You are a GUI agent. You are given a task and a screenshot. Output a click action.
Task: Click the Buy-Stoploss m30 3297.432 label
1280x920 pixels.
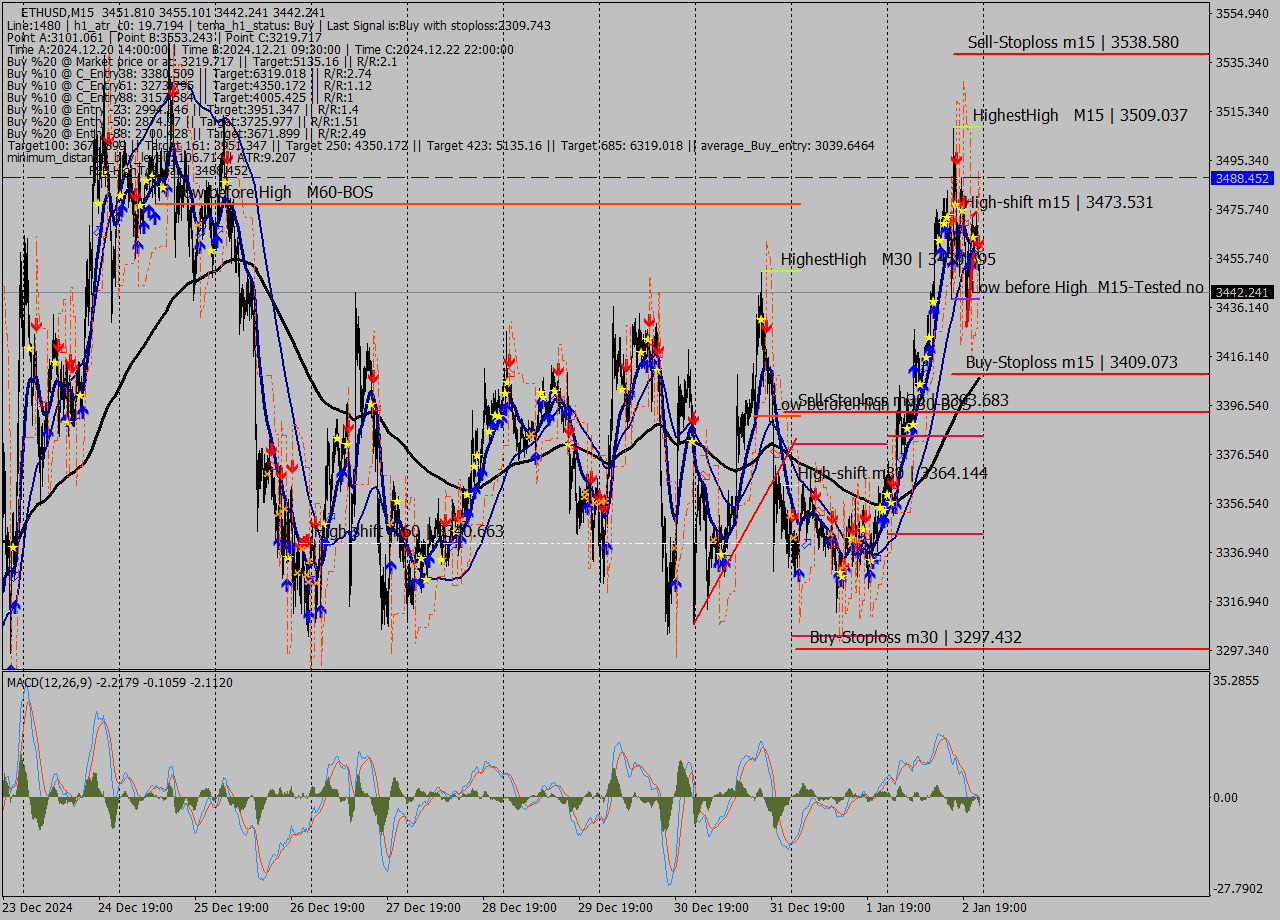click(x=915, y=638)
